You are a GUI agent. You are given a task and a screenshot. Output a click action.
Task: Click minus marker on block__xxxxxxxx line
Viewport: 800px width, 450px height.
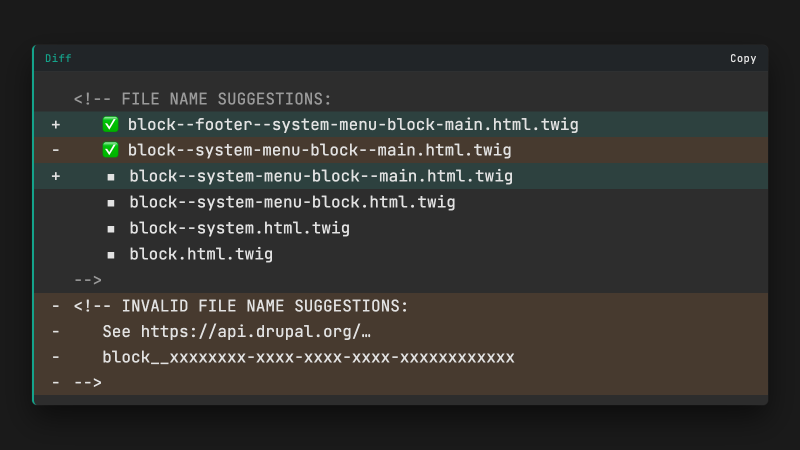pyautogui.click(x=56, y=357)
